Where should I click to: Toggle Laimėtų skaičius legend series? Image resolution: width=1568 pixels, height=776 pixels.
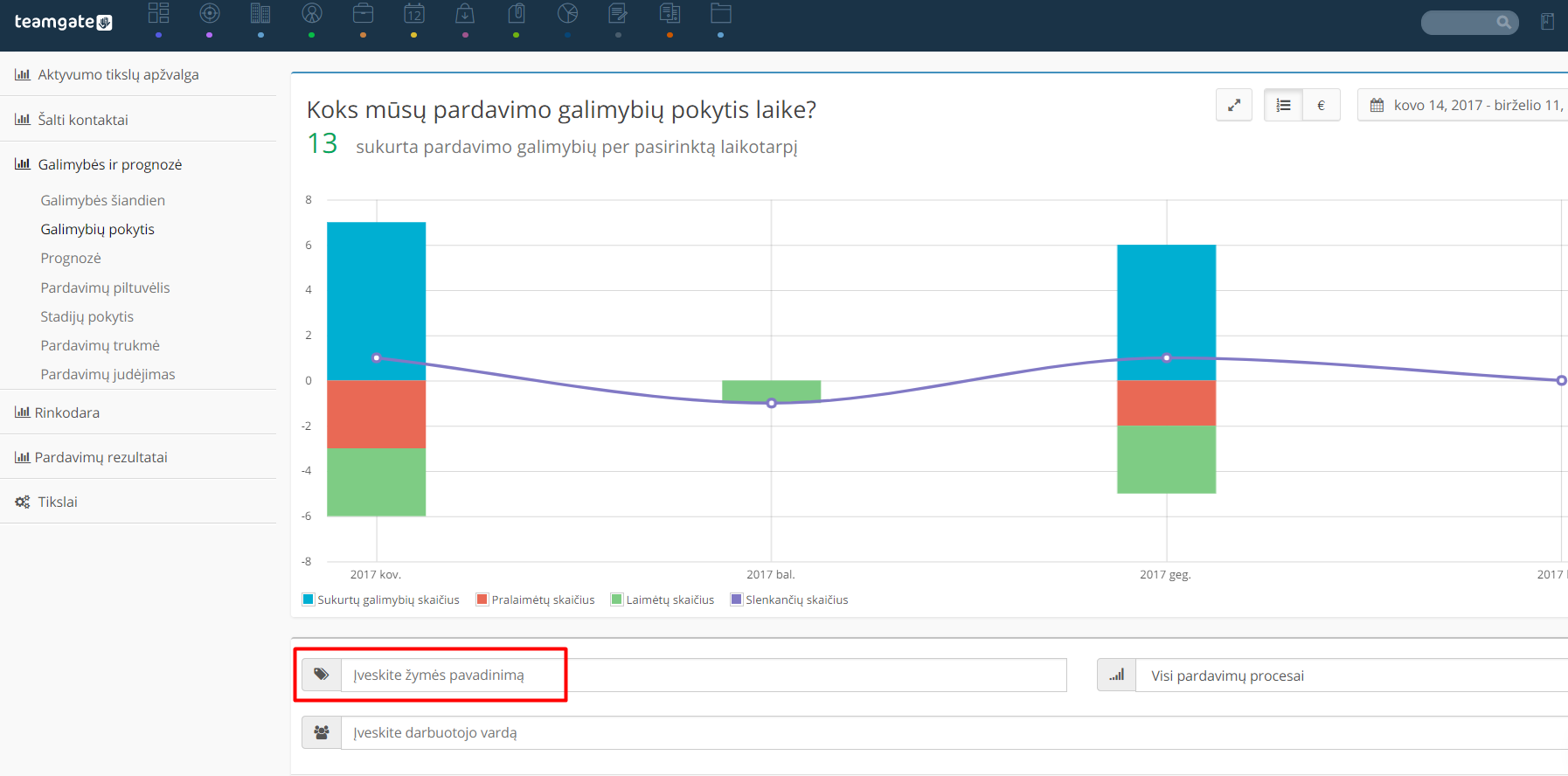point(663,599)
